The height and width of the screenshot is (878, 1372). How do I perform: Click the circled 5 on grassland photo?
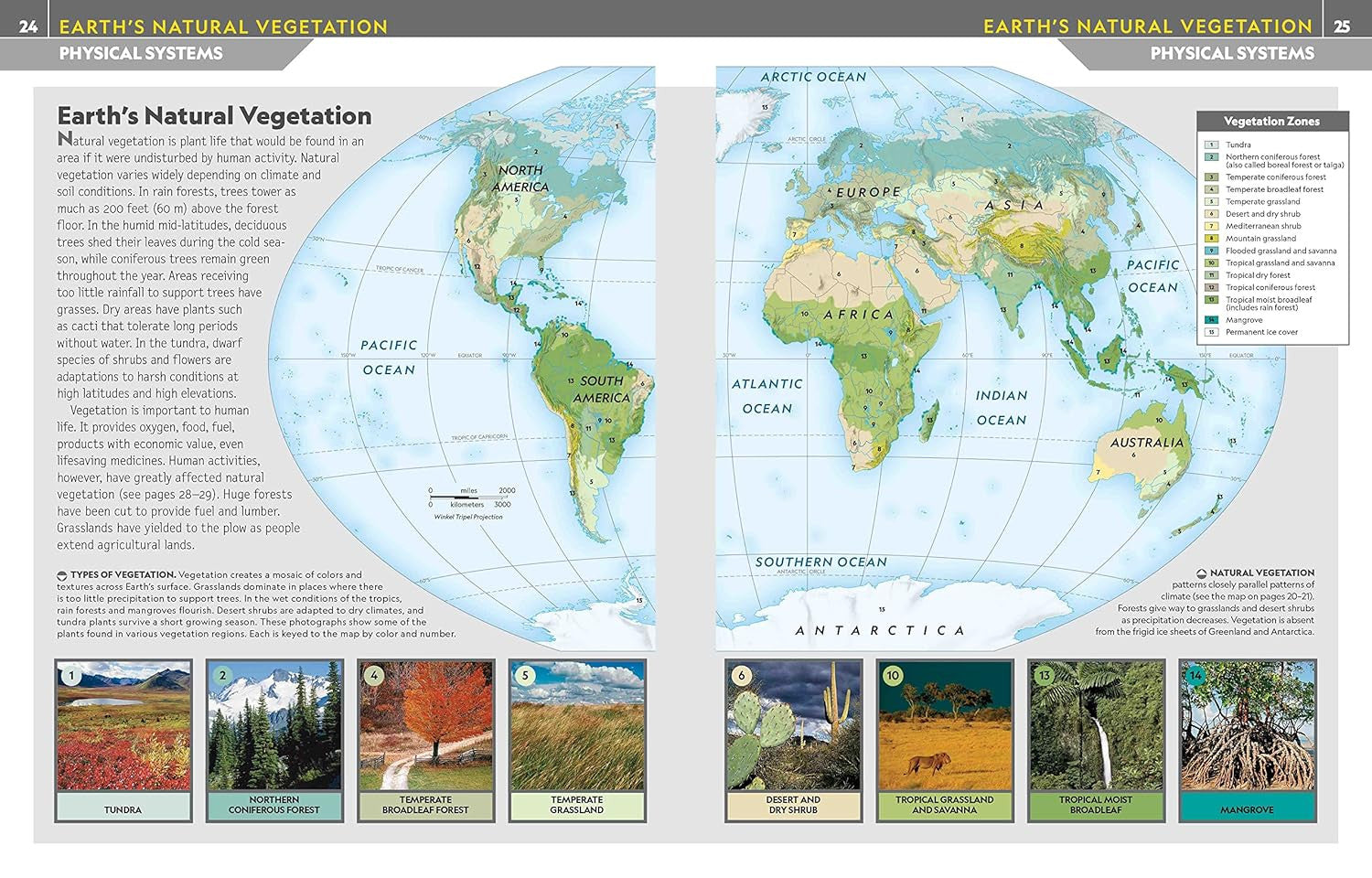click(525, 676)
